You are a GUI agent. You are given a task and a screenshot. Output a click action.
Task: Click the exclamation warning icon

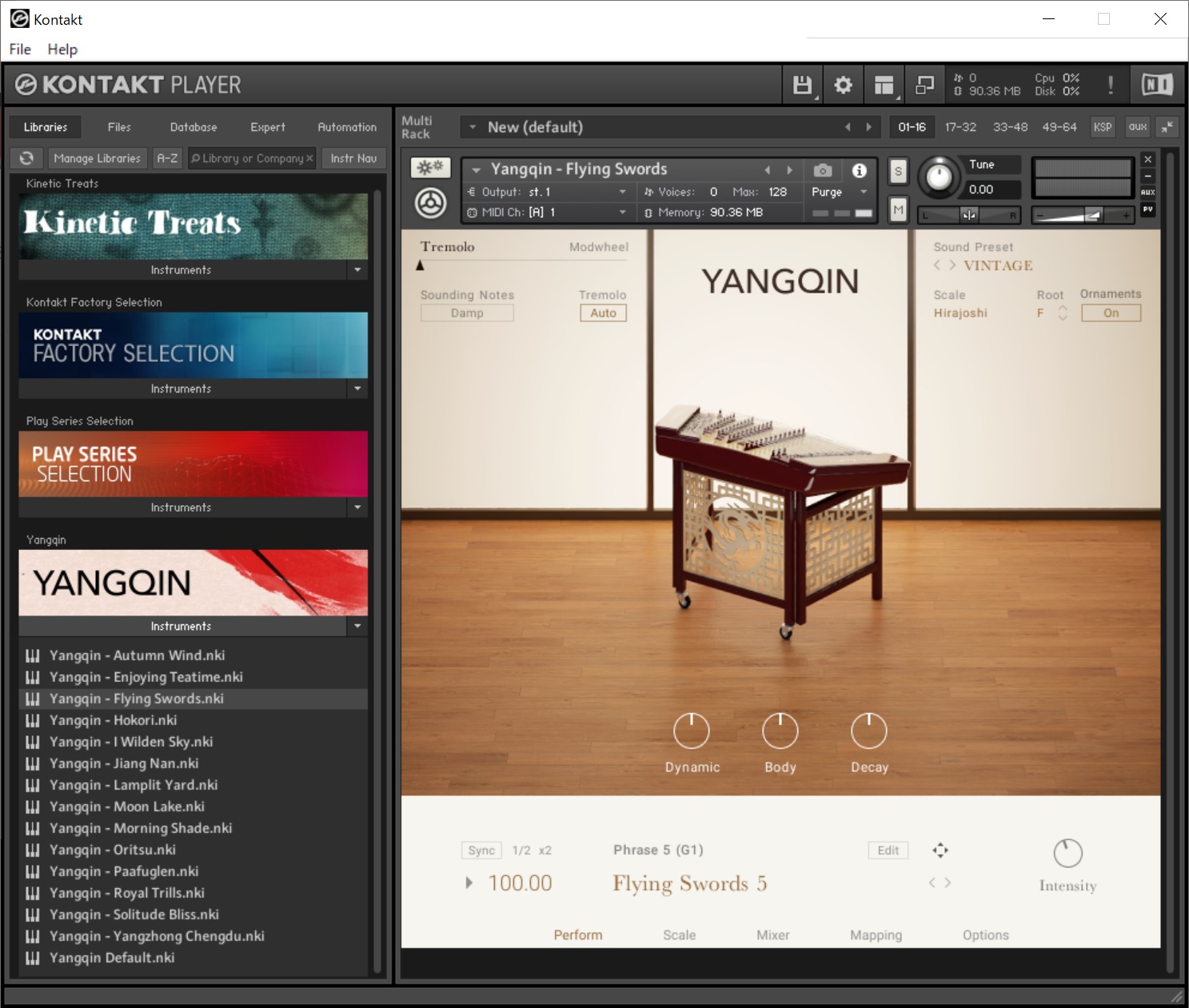[1111, 85]
